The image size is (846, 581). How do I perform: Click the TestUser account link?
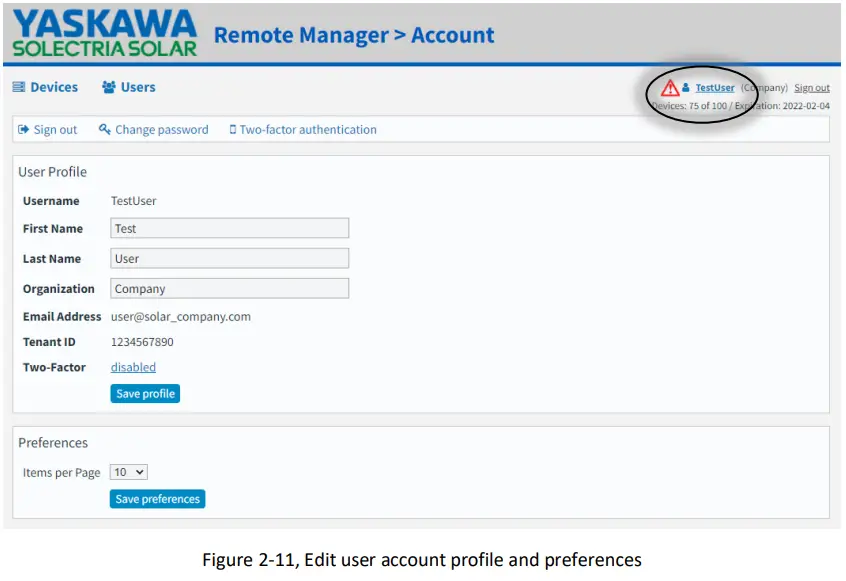tap(715, 87)
